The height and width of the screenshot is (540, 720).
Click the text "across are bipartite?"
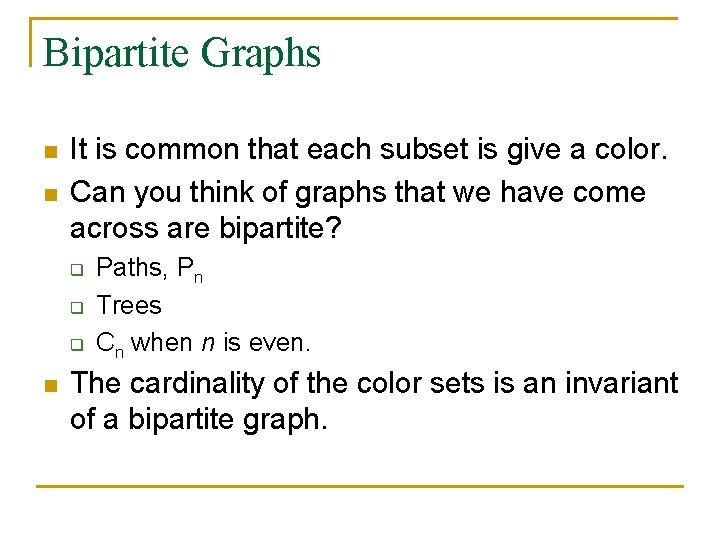click(206, 229)
